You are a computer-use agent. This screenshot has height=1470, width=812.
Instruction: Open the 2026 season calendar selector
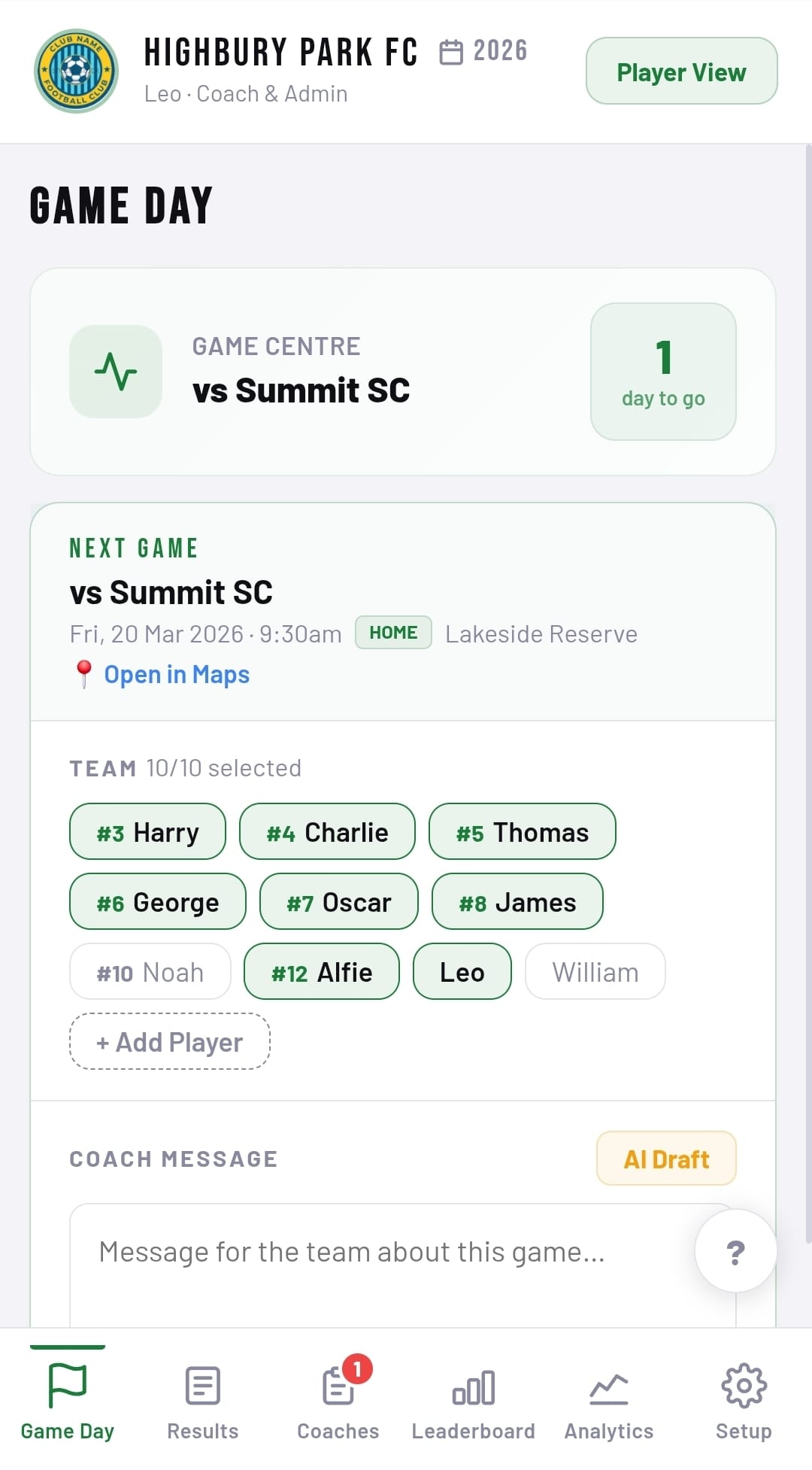coord(483,51)
